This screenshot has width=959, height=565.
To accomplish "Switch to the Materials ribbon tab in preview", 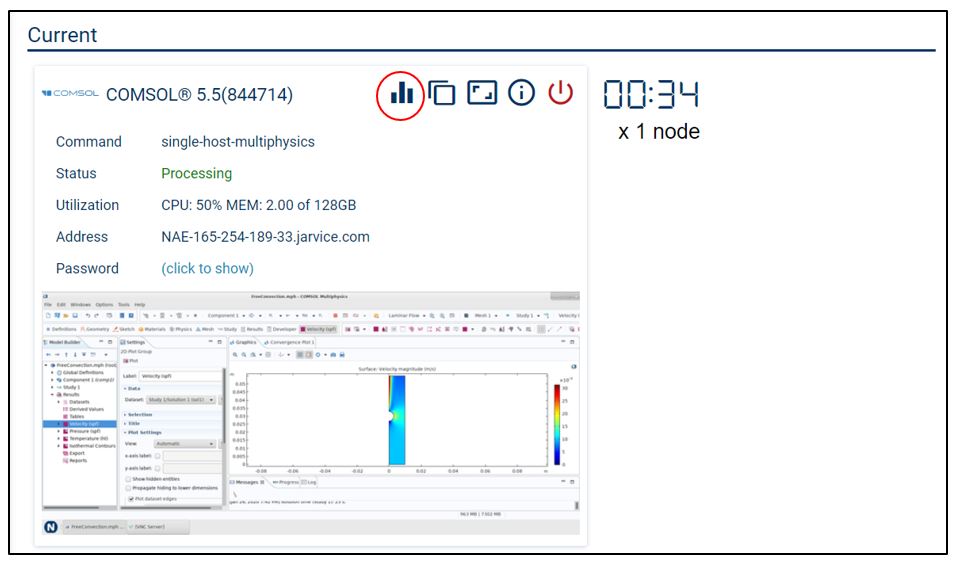I will click(x=152, y=329).
